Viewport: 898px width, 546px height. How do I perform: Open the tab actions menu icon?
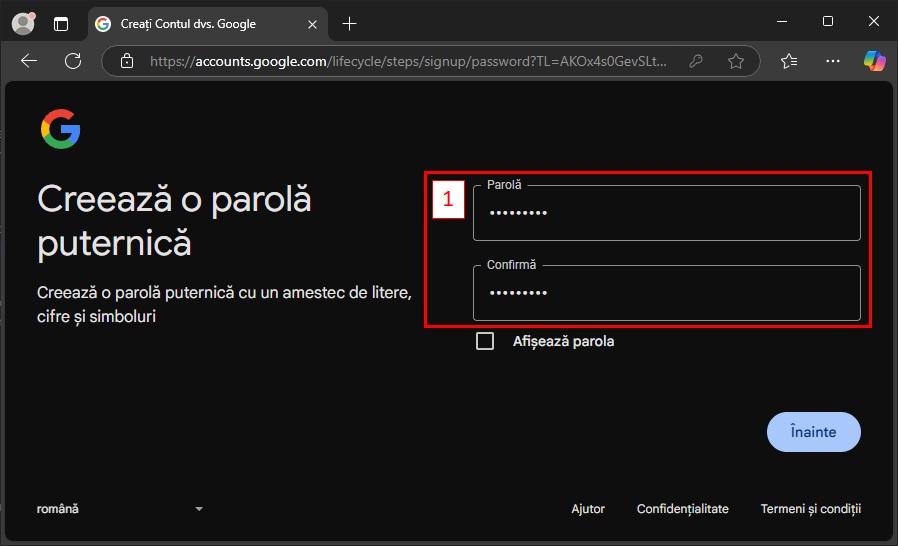point(62,23)
